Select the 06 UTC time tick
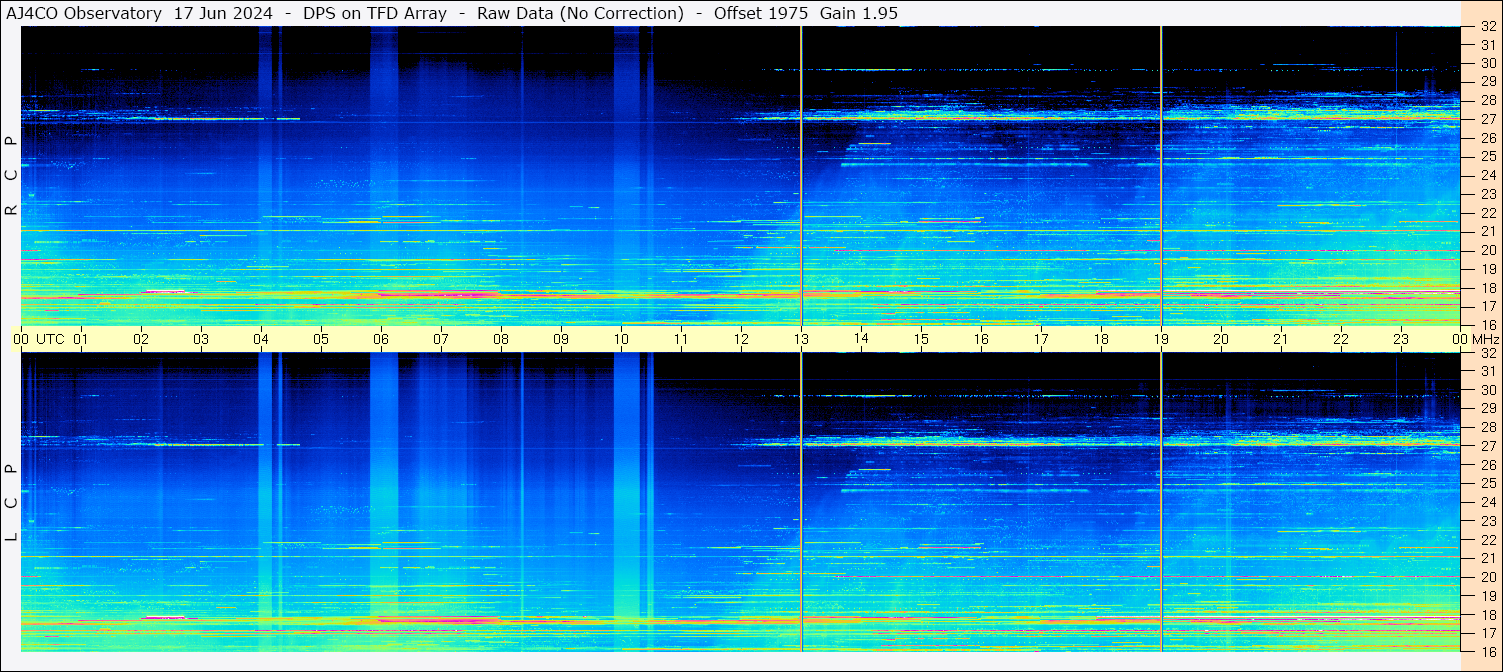This screenshot has width=1503, height=672. (381, 339)
